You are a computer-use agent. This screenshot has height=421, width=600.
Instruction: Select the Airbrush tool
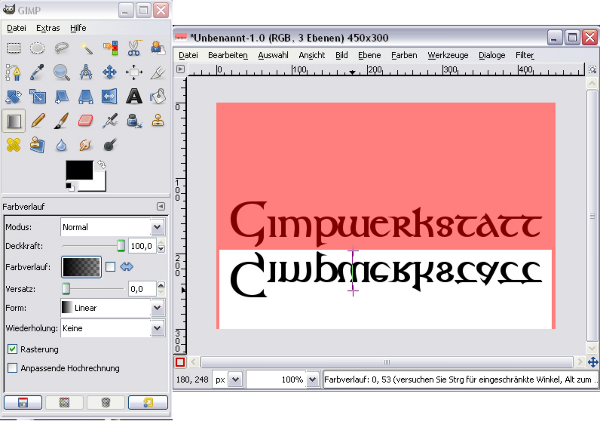pos(110,121)
